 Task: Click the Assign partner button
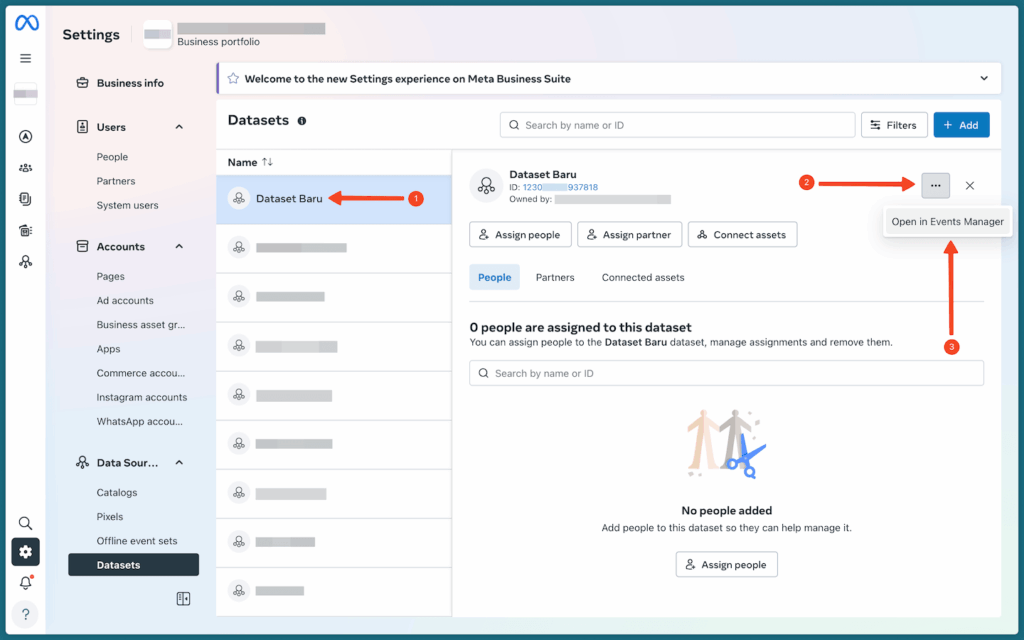pos(629,235)
